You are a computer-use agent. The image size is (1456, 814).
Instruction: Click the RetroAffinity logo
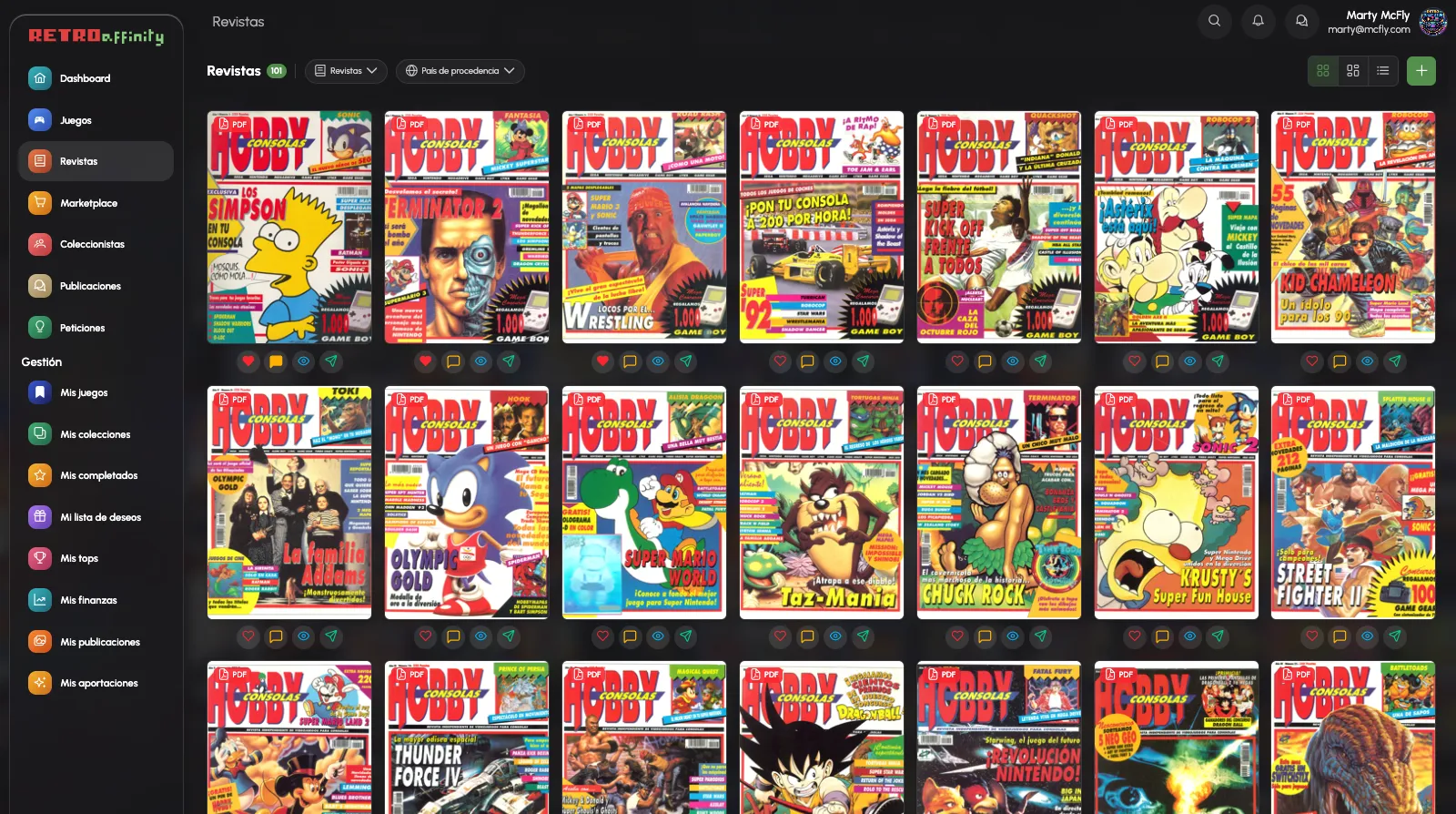(96, 36)
